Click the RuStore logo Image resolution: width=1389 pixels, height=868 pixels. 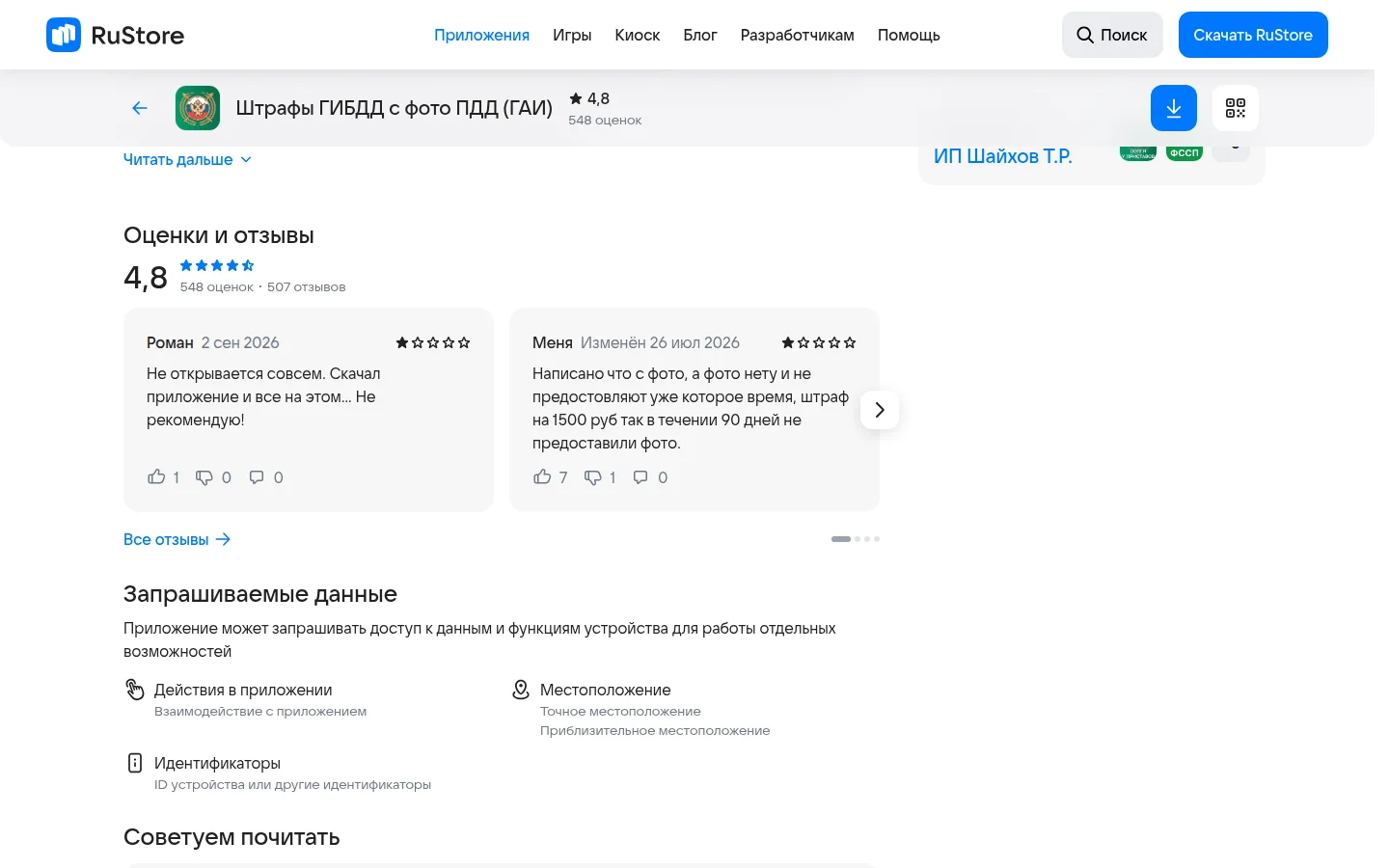115,35
